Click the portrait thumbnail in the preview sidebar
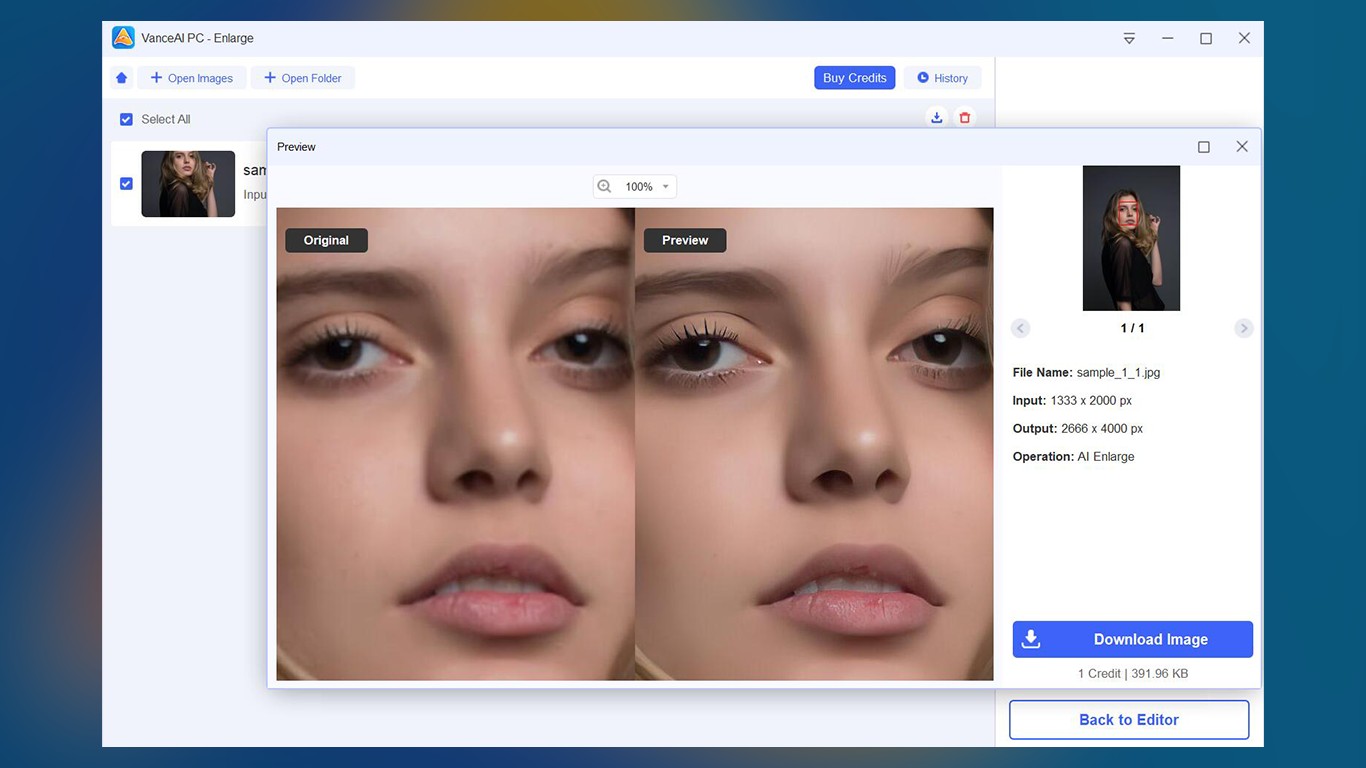The width and height of the screenshot is (1366, 768). tap(1131, 238)
